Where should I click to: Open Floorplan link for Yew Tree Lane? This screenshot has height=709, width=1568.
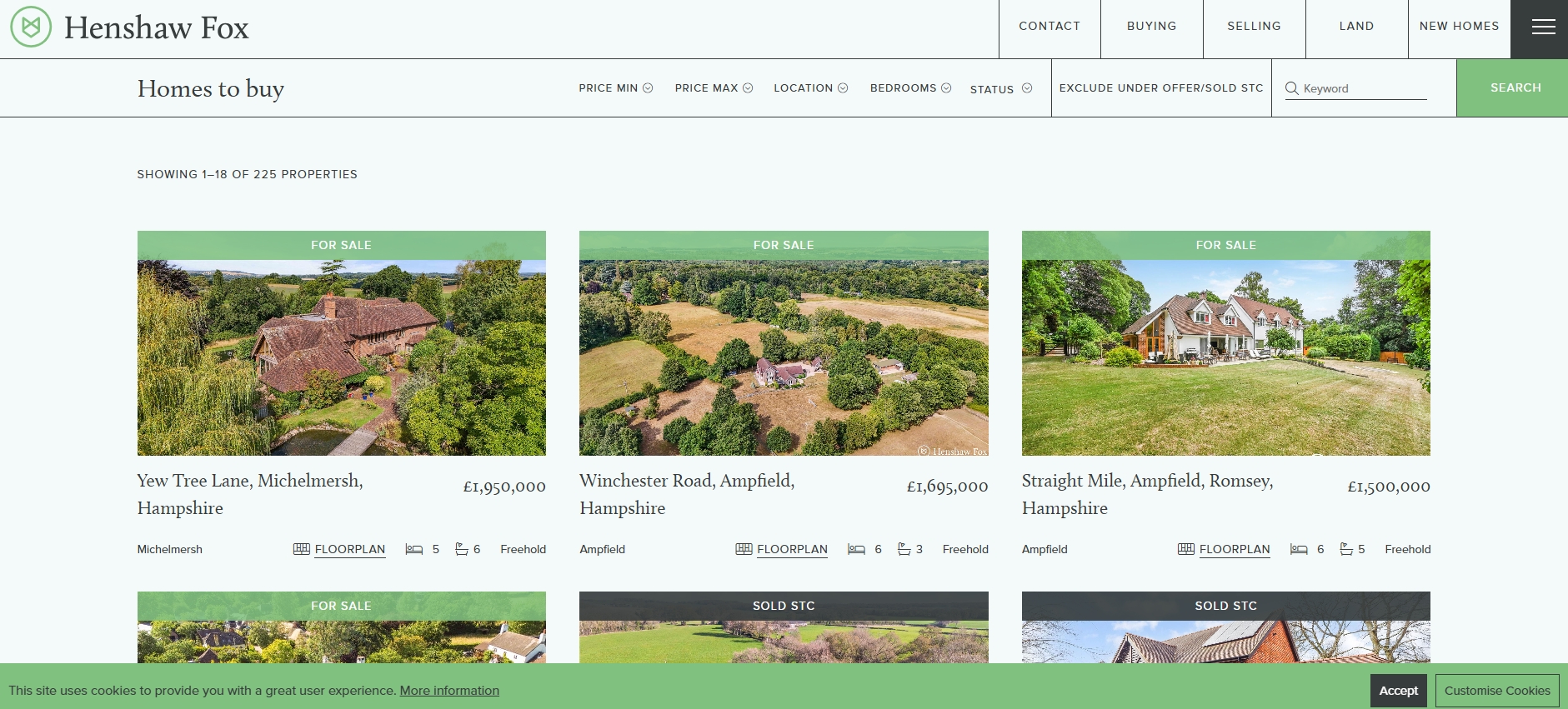tap(350, 550)
